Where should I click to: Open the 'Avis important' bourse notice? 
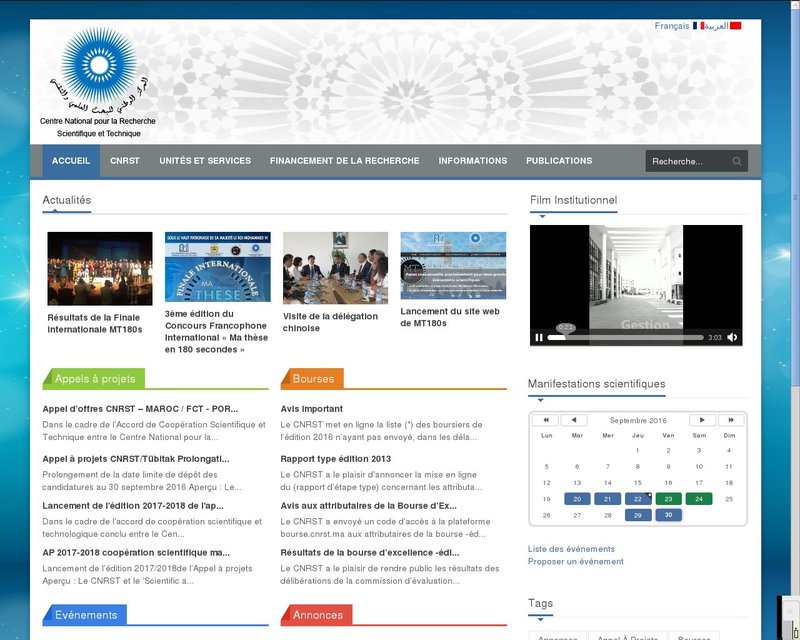[x=312, y=409]
